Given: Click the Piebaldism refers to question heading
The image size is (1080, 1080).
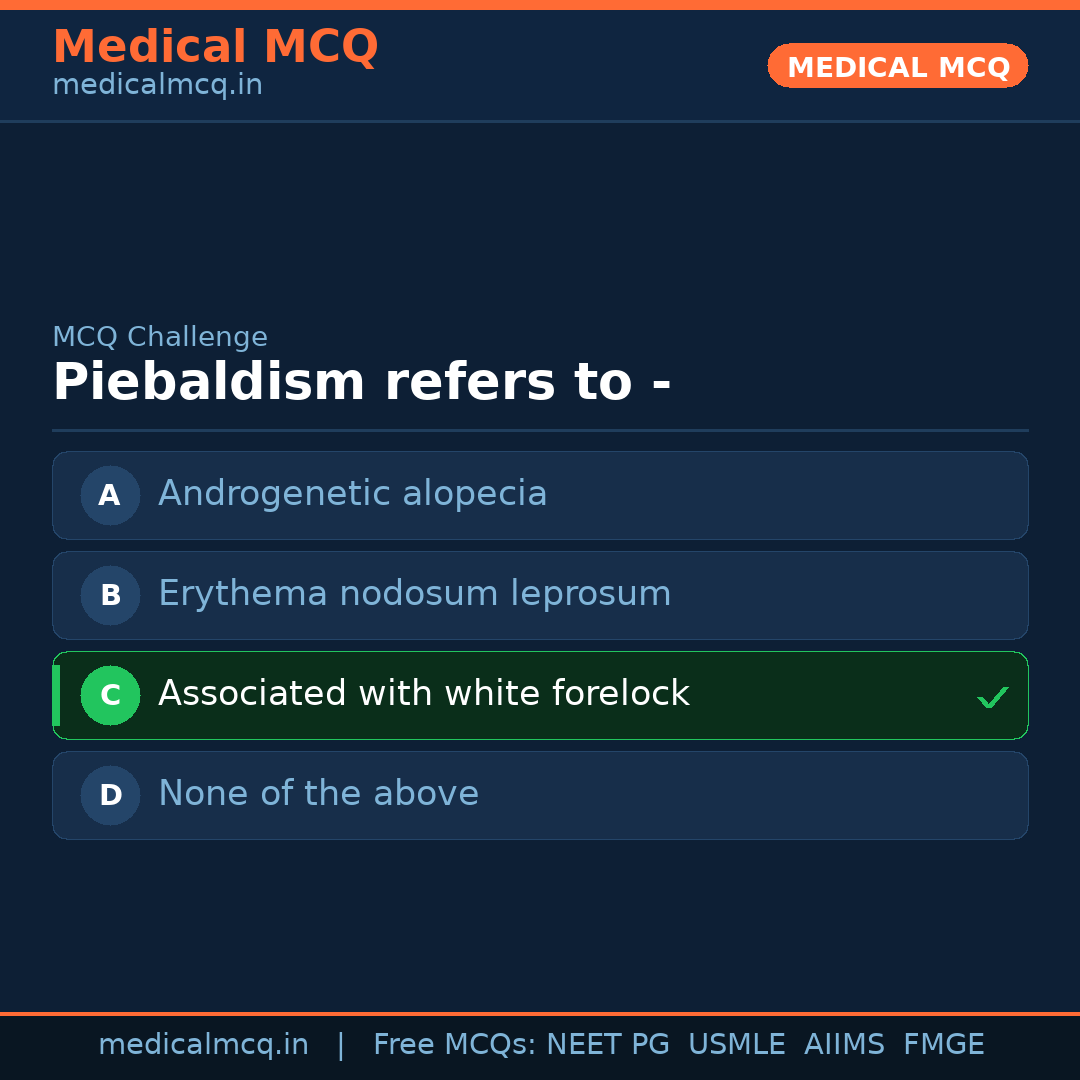Looking at the screenshot, I should pyautogui.click(x=361, y=383).
